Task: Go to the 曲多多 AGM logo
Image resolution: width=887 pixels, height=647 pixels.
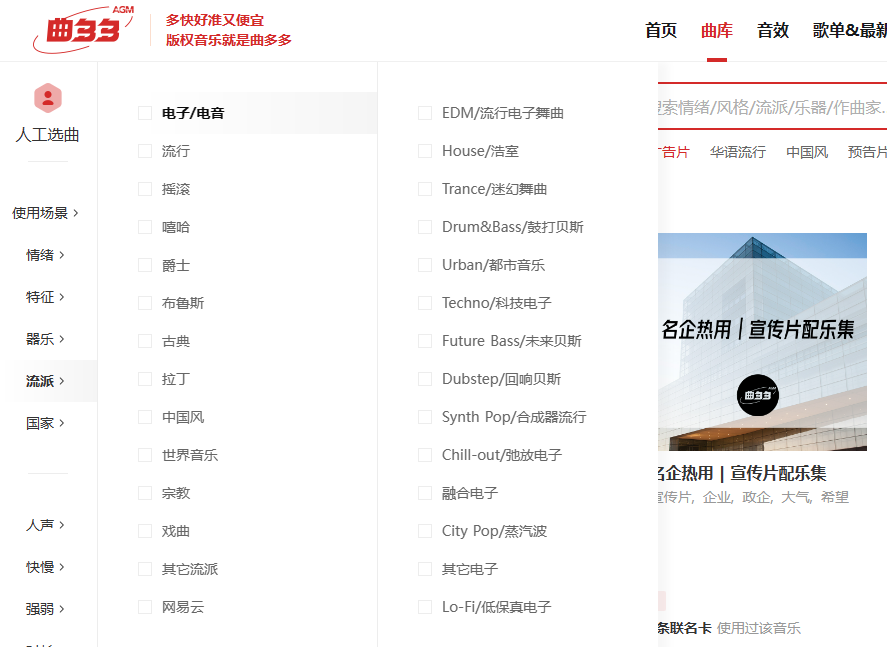Action: pos(84,29)
